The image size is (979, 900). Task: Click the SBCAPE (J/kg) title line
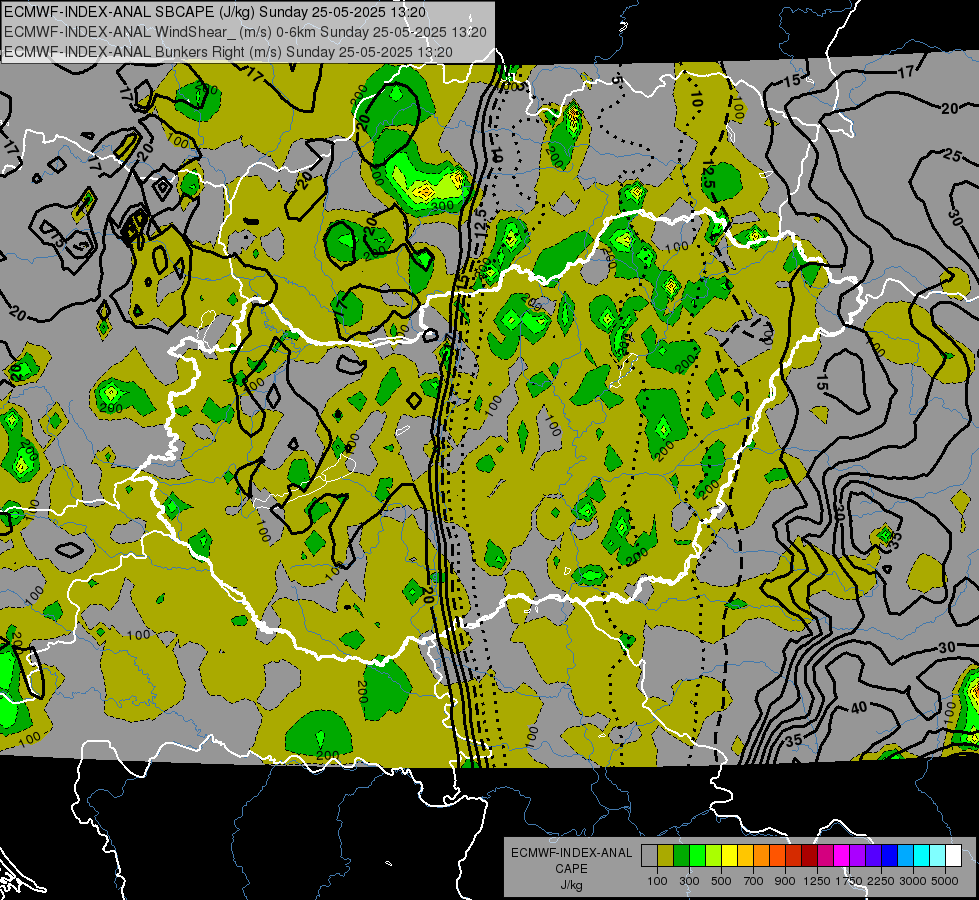[x=215, y=12]
